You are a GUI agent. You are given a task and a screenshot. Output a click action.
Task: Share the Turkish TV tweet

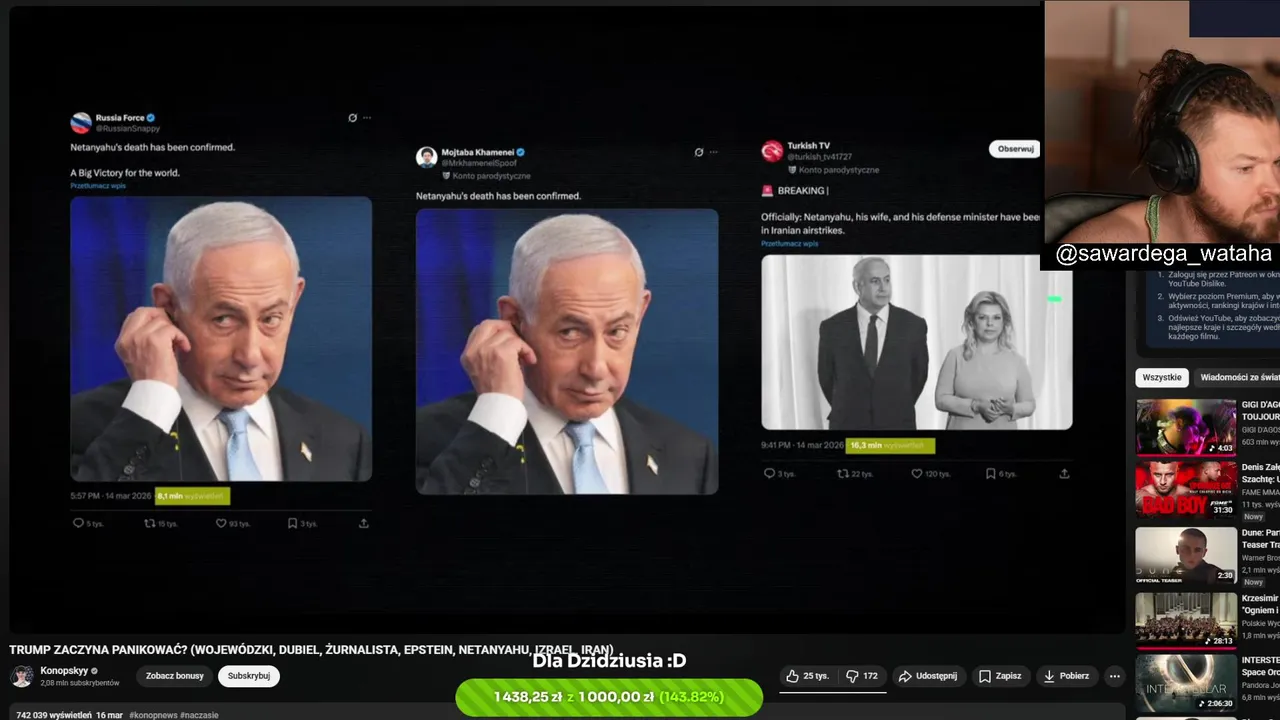tap(1064, 474)
